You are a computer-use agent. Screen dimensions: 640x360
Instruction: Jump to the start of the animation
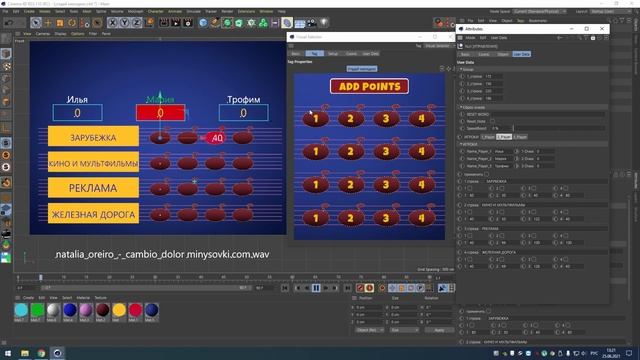tap(285, 288)
